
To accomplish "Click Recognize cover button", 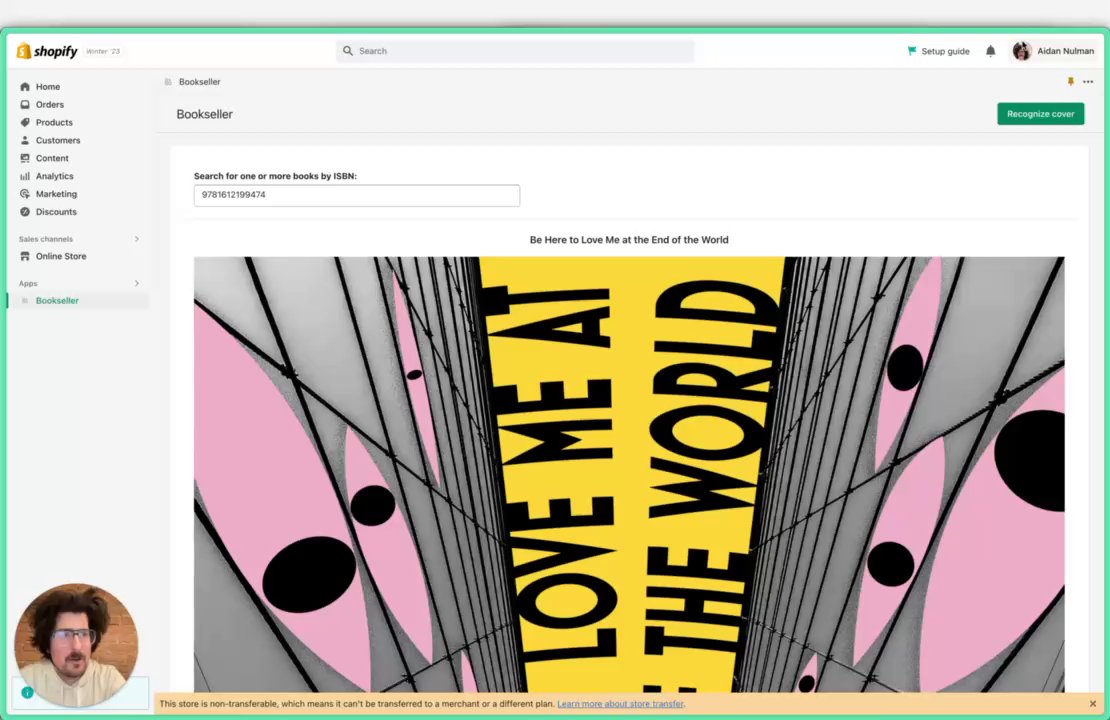I will [1041, 114].
